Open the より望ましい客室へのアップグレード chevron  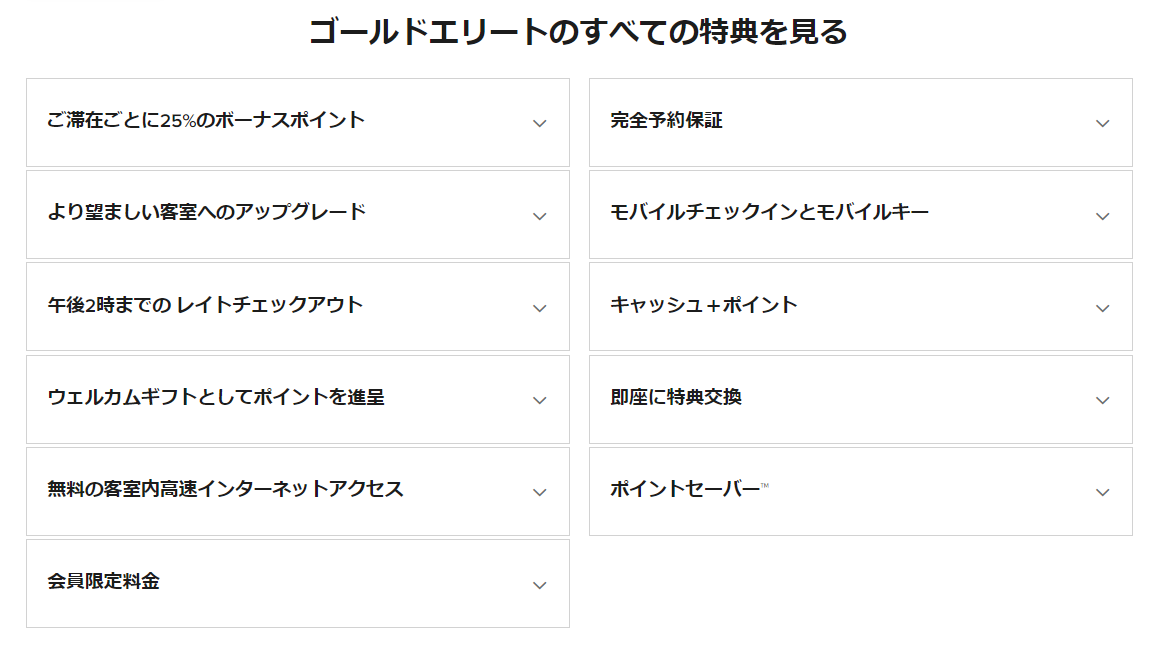(x=539, y=215)
